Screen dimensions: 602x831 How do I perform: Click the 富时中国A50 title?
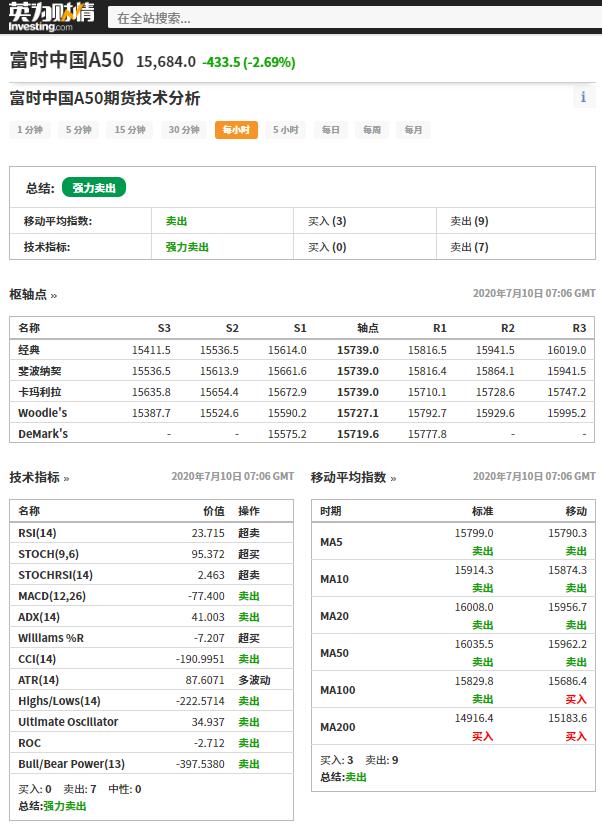point(67,60)
